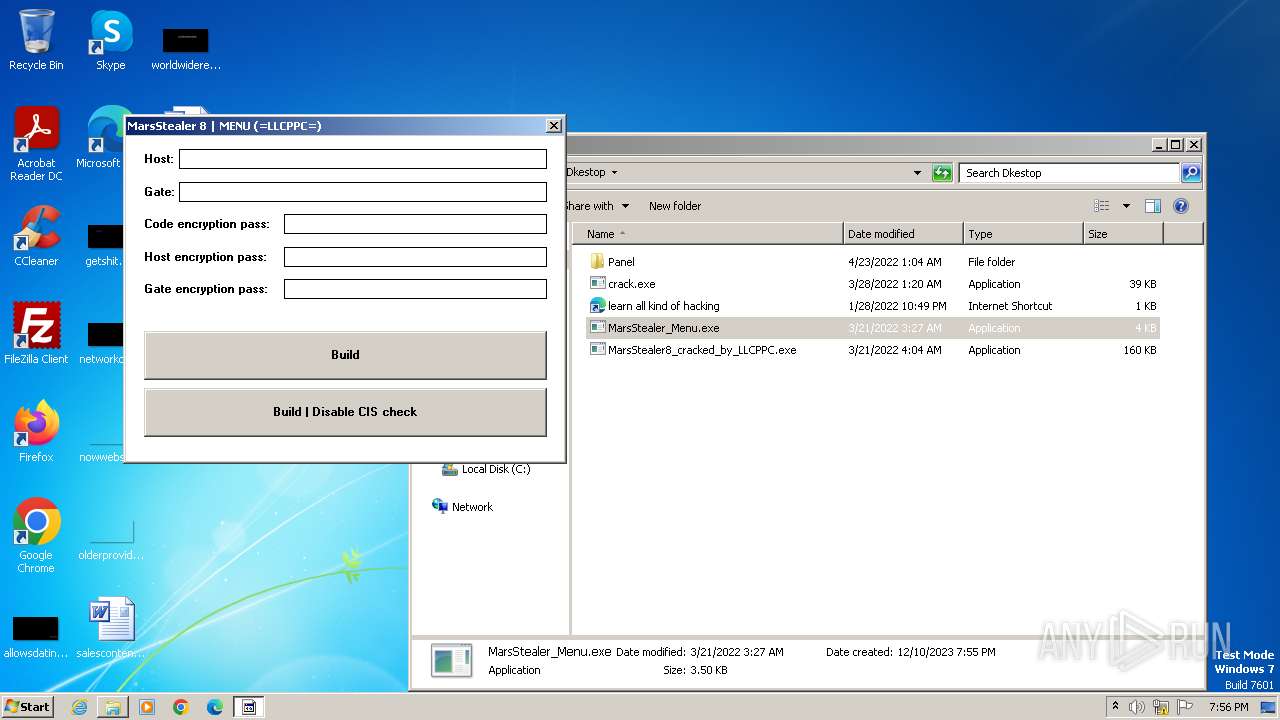Sort files by Name column
This screenshot has height=720, width=1280.
click(x=708, y=234)
